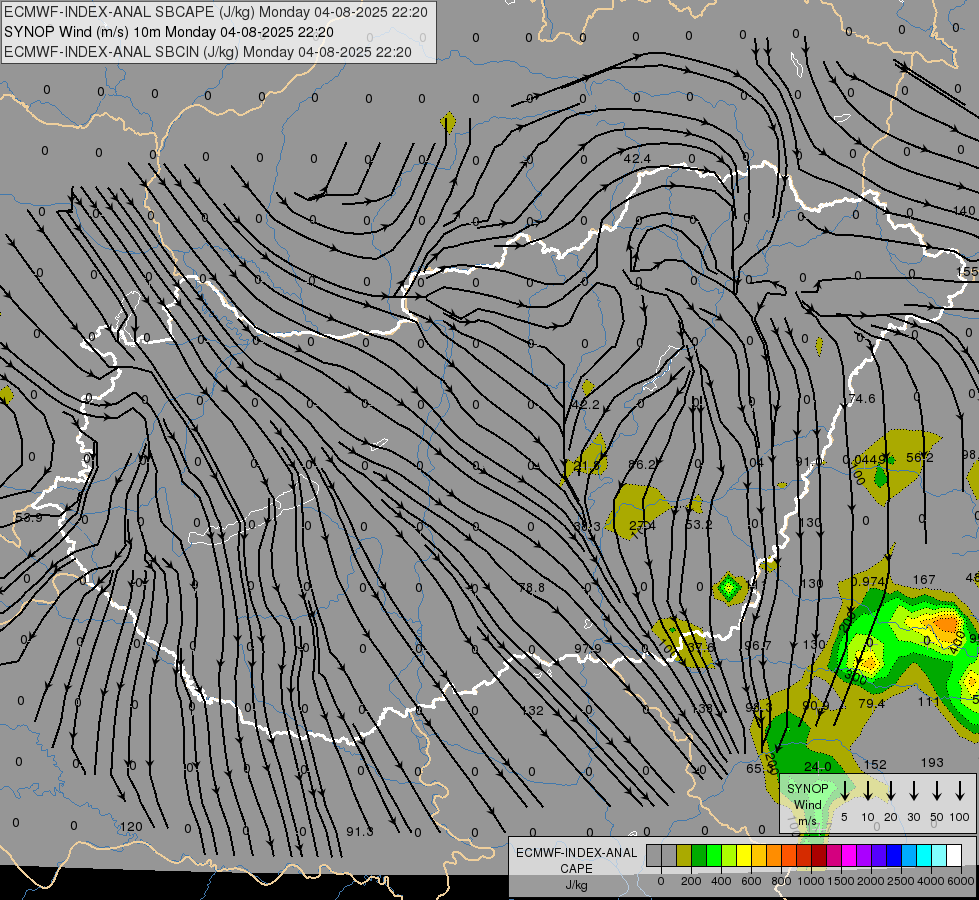Select the pure blue swatch before 2500
The image size is (979, 900).
click(x=894, y=856)
